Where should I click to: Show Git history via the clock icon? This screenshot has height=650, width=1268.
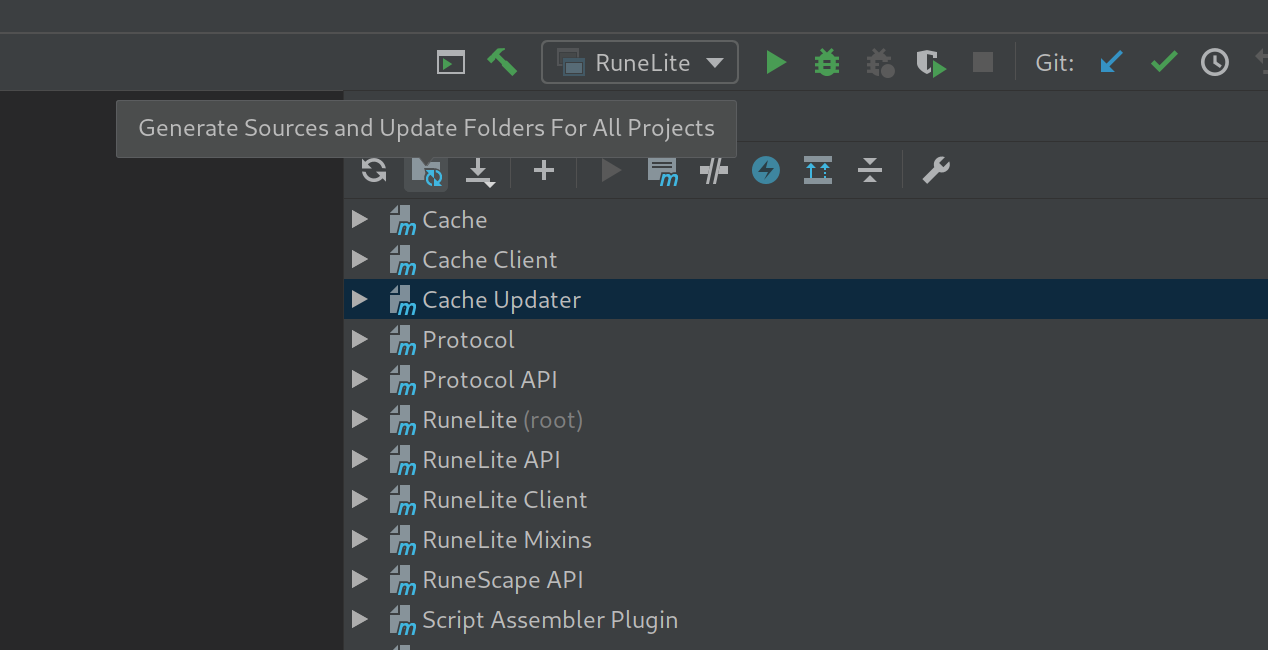pos(1214,61)
